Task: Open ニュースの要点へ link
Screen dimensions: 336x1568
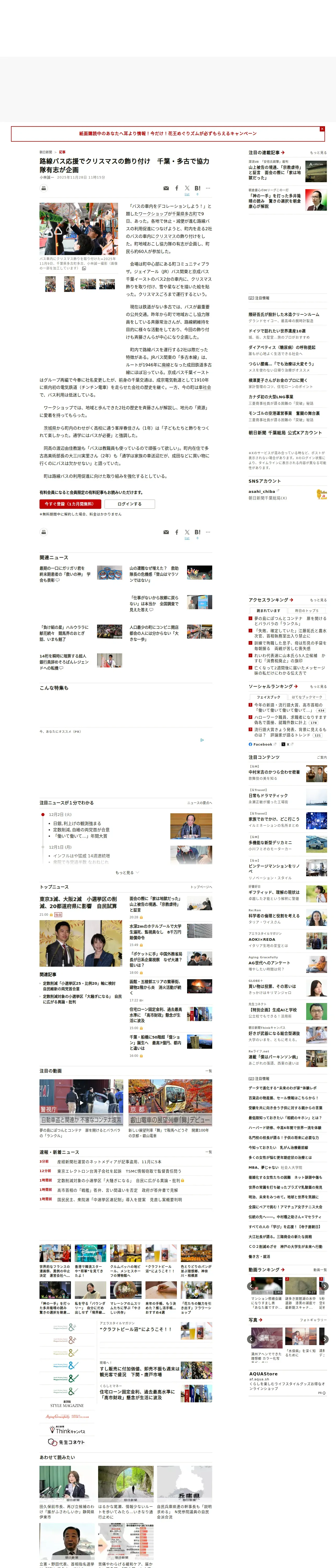Action: click(199, 803)
